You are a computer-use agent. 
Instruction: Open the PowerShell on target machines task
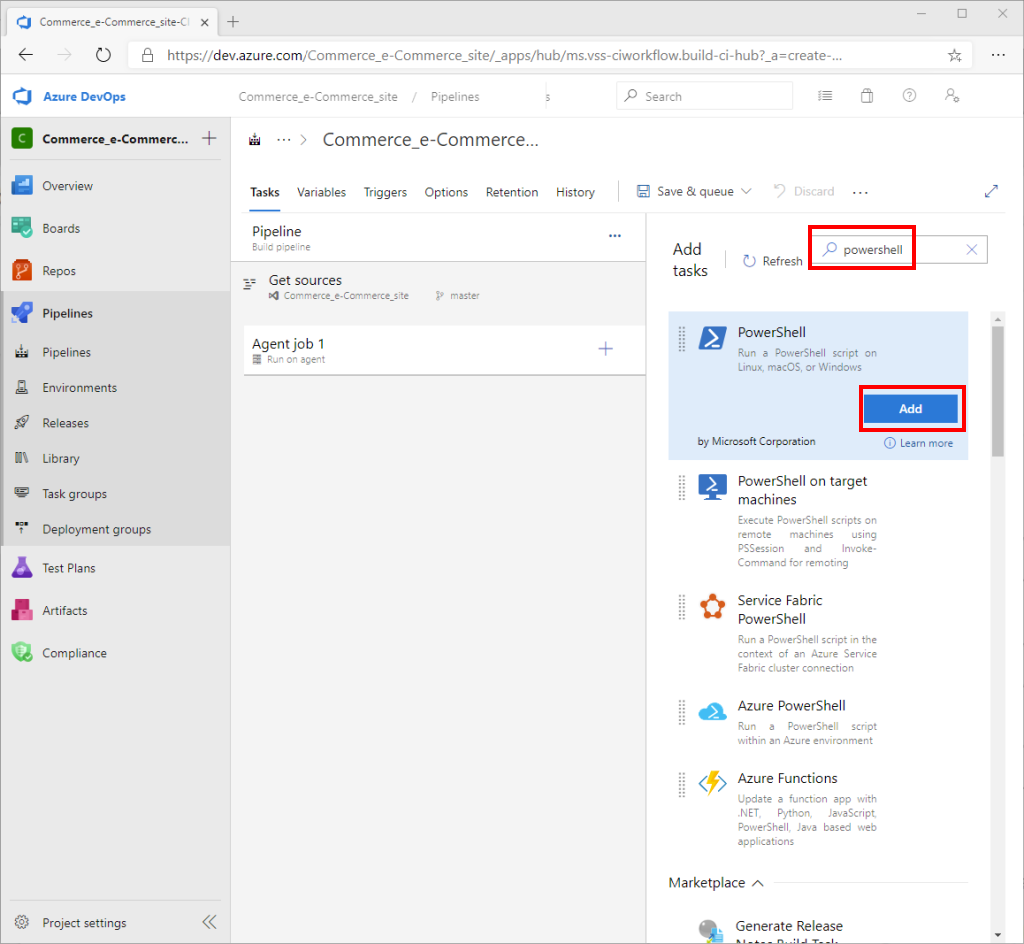(x=803, y=490)
